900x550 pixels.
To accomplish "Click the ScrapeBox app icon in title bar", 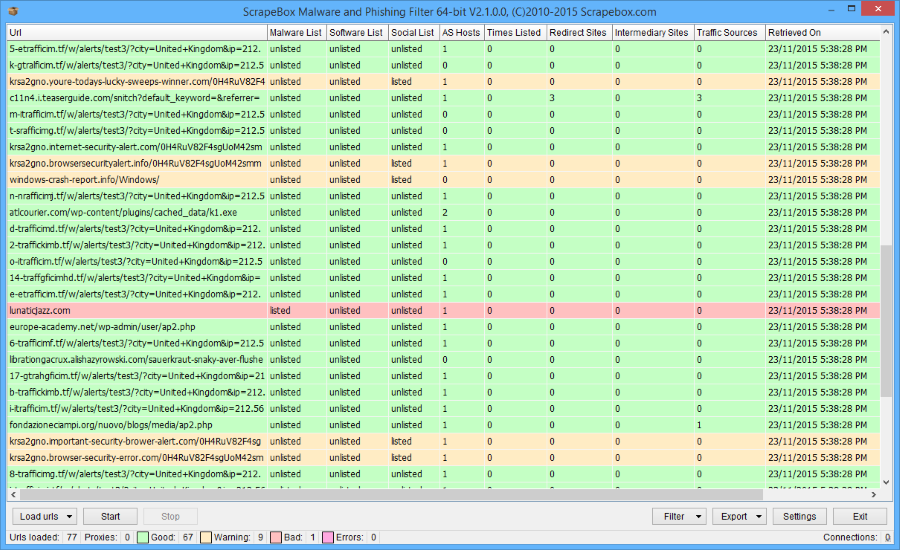I will coord(13,11).
